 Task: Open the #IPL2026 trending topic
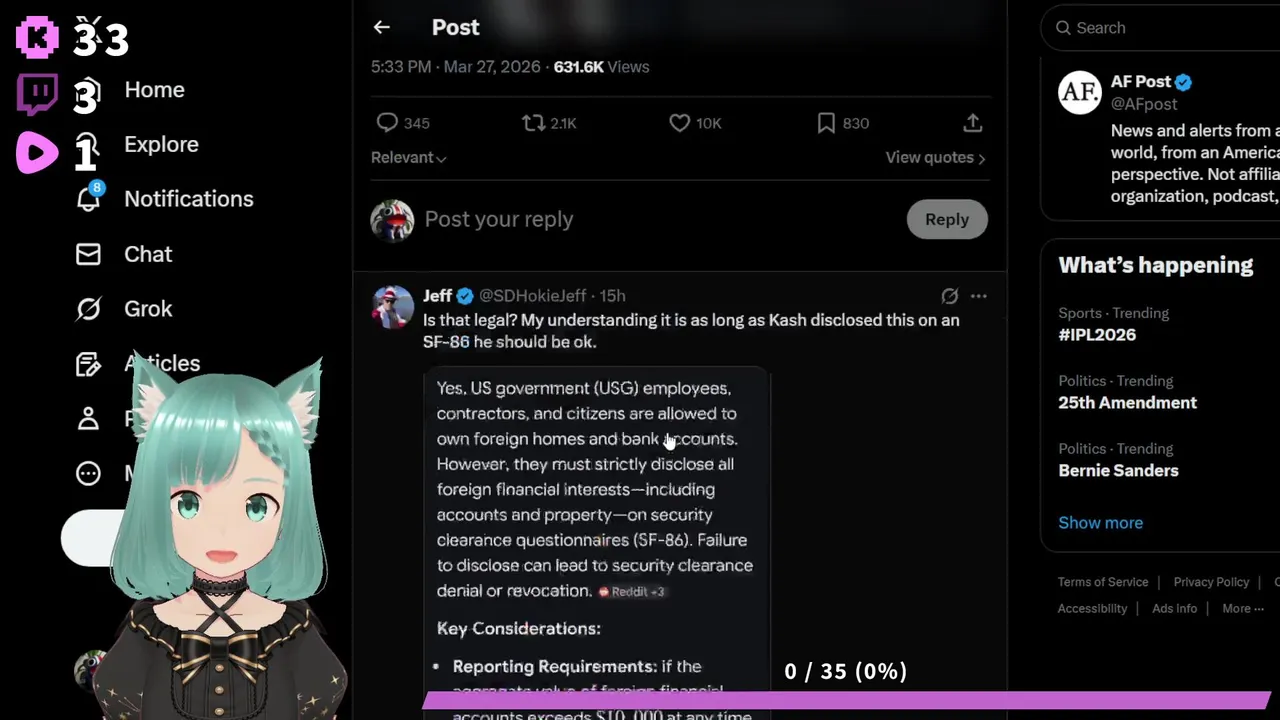point(1097,335)
